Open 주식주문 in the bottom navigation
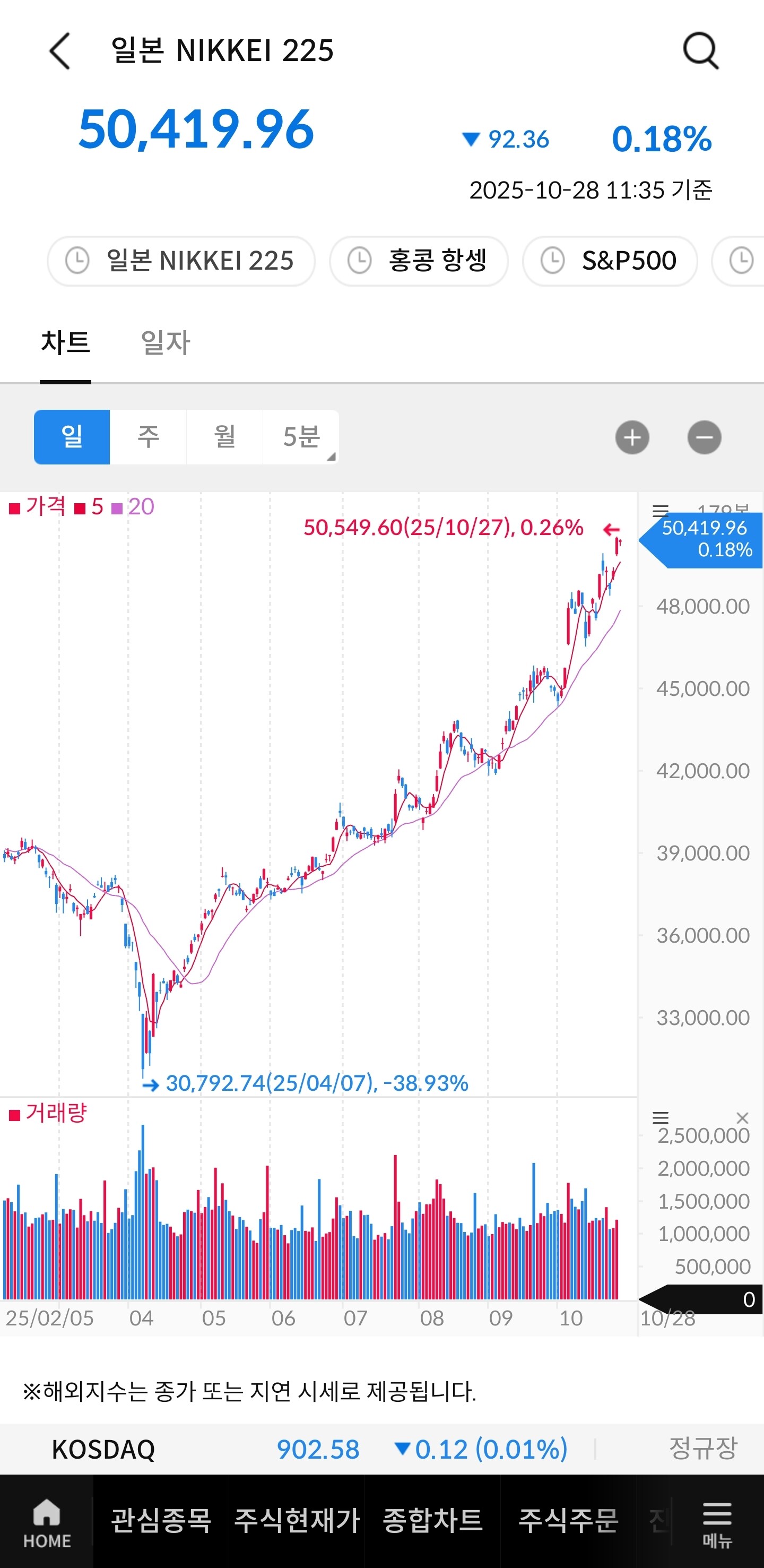 (568, 1521)
